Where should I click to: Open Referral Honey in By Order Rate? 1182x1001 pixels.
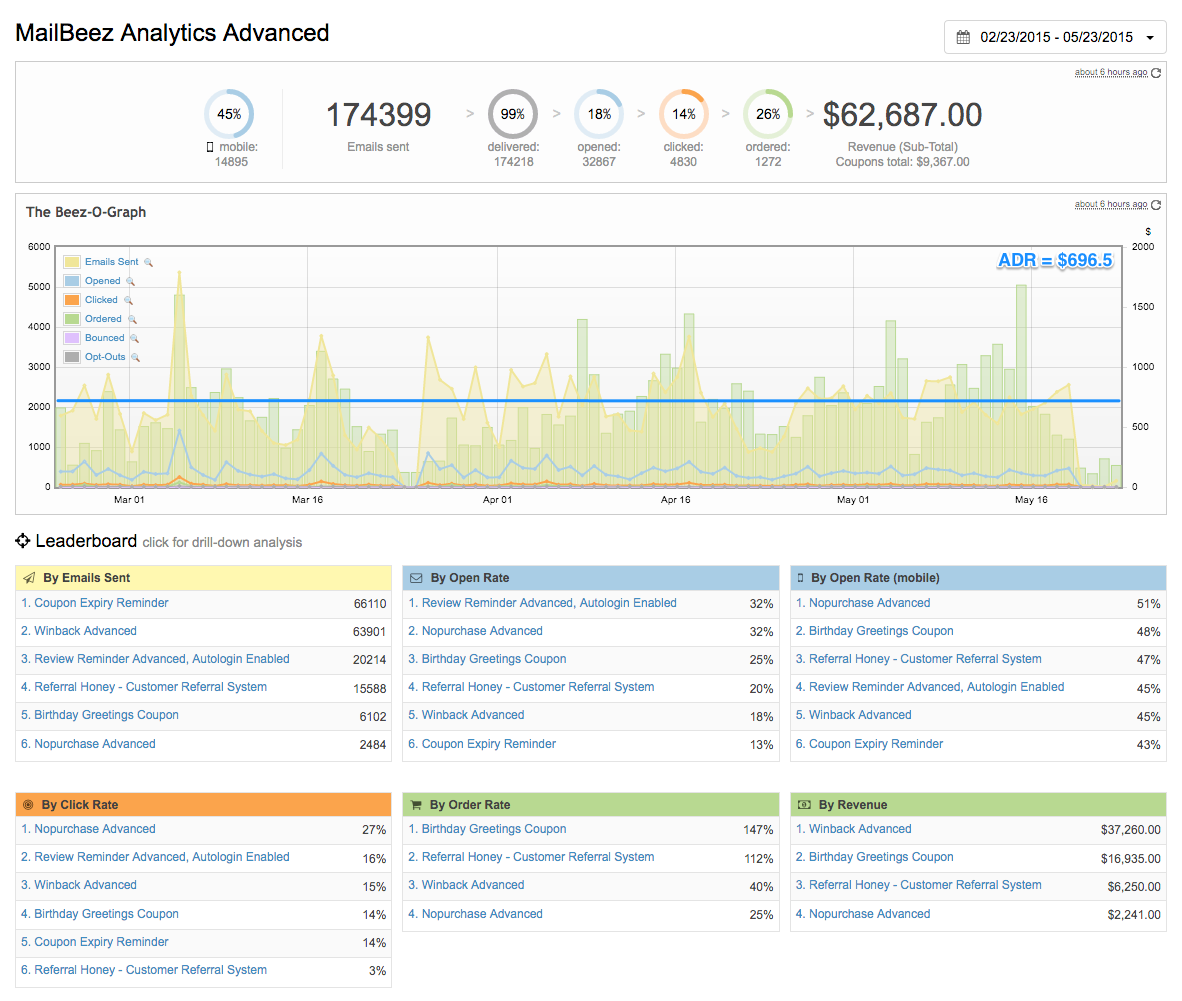tap(537, 857)
